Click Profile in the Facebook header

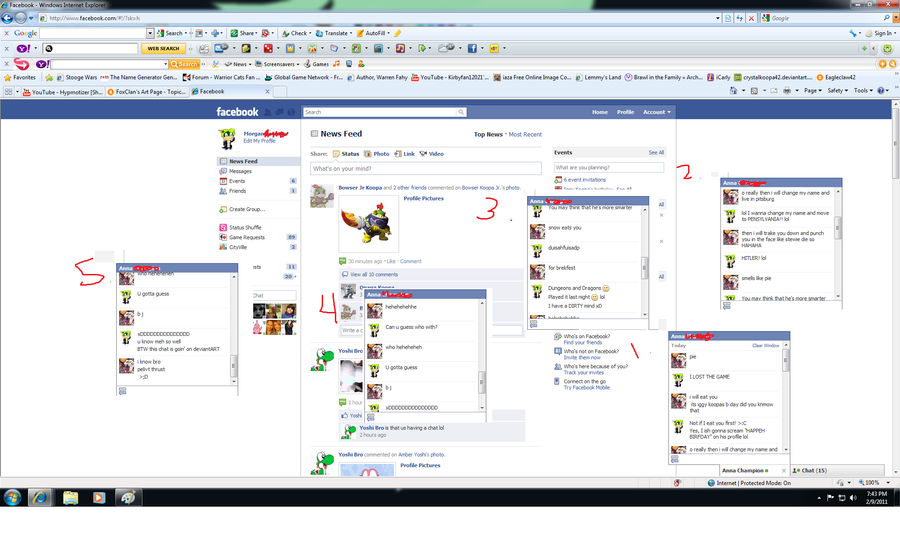coord(625,112)
